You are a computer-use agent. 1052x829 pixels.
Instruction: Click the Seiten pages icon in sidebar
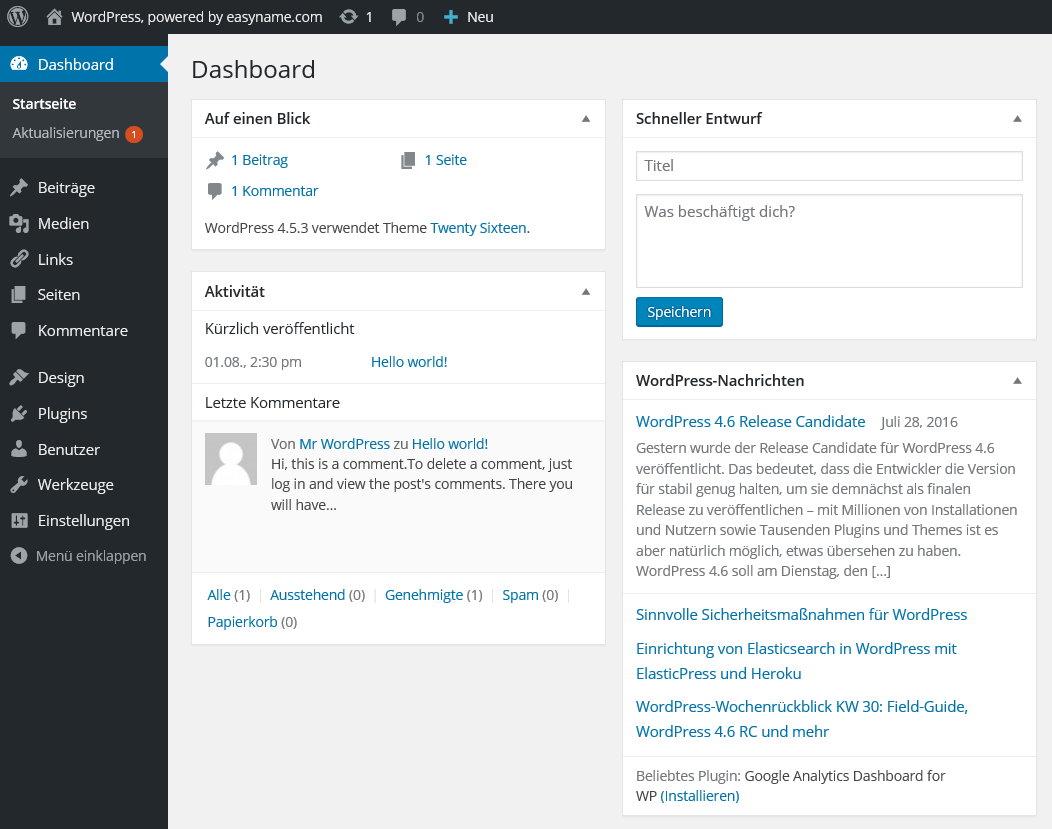pyautogui.click(x=19, y=294)
